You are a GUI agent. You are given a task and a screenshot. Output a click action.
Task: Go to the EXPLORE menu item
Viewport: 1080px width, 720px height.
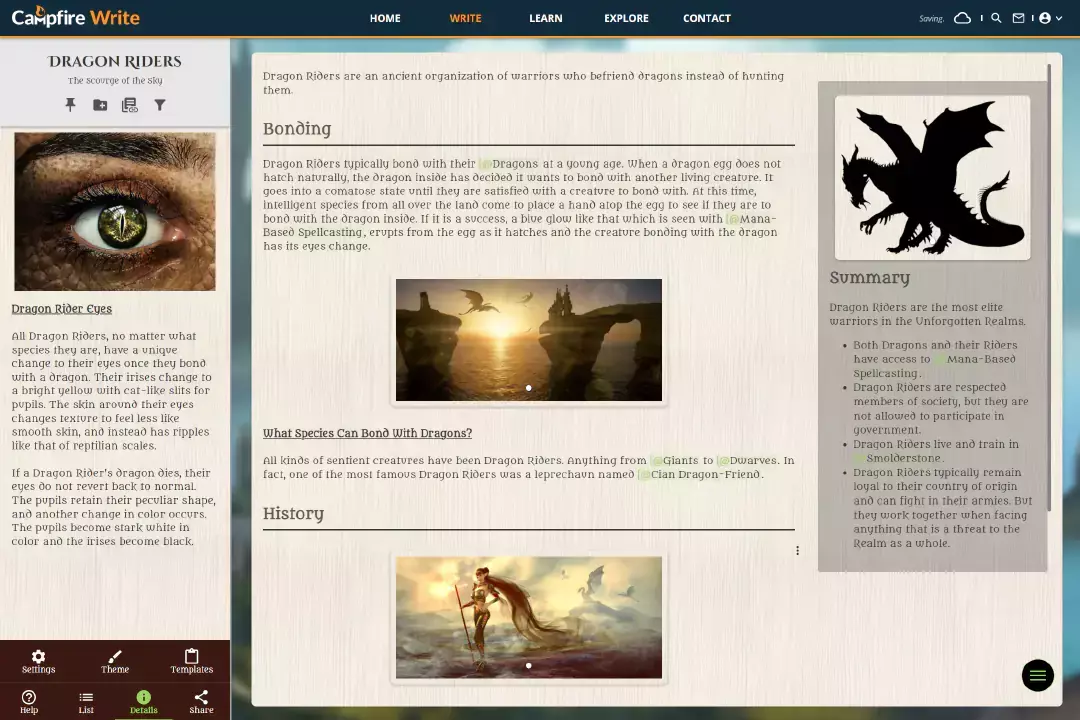click(626, 18)
